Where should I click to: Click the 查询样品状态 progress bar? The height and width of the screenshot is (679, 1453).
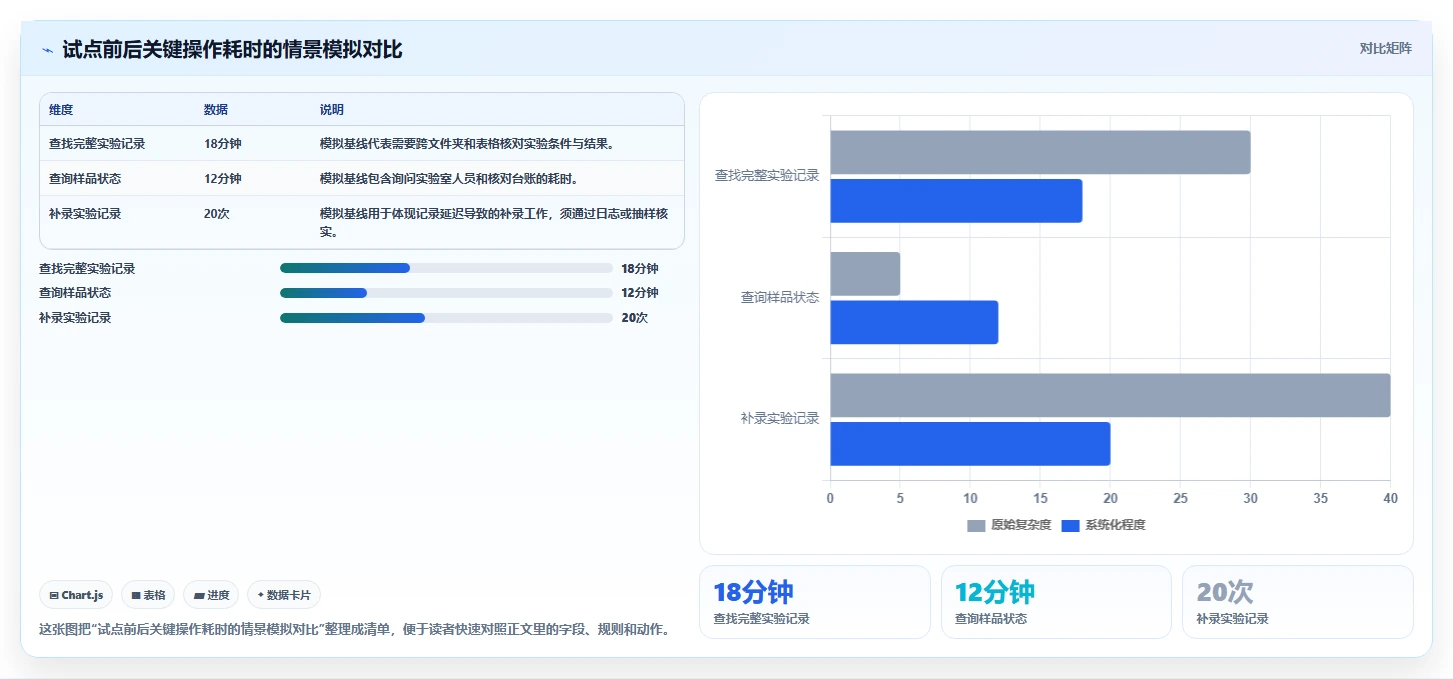point(446,293)
